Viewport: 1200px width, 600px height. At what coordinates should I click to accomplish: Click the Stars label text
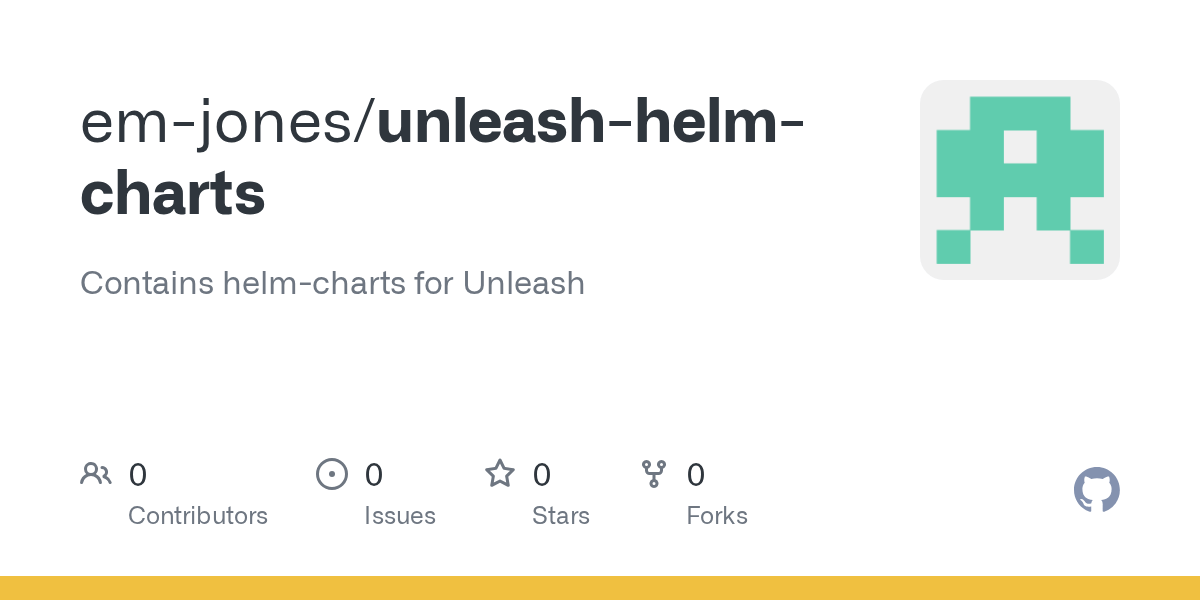click(561, 516)
